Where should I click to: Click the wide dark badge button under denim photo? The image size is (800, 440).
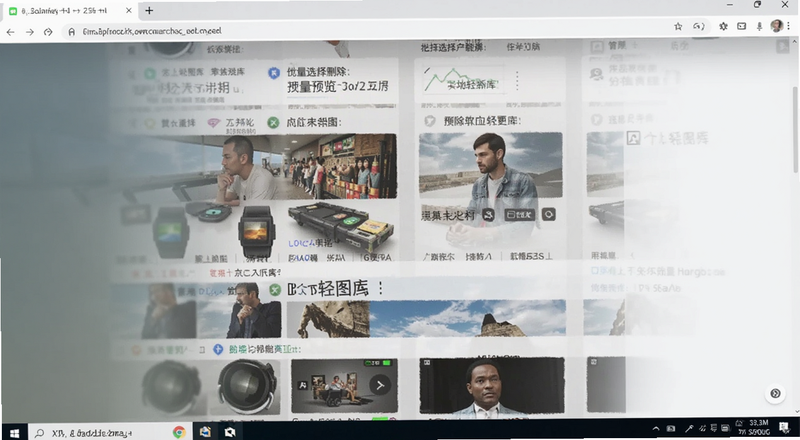[x=519, y=215]
